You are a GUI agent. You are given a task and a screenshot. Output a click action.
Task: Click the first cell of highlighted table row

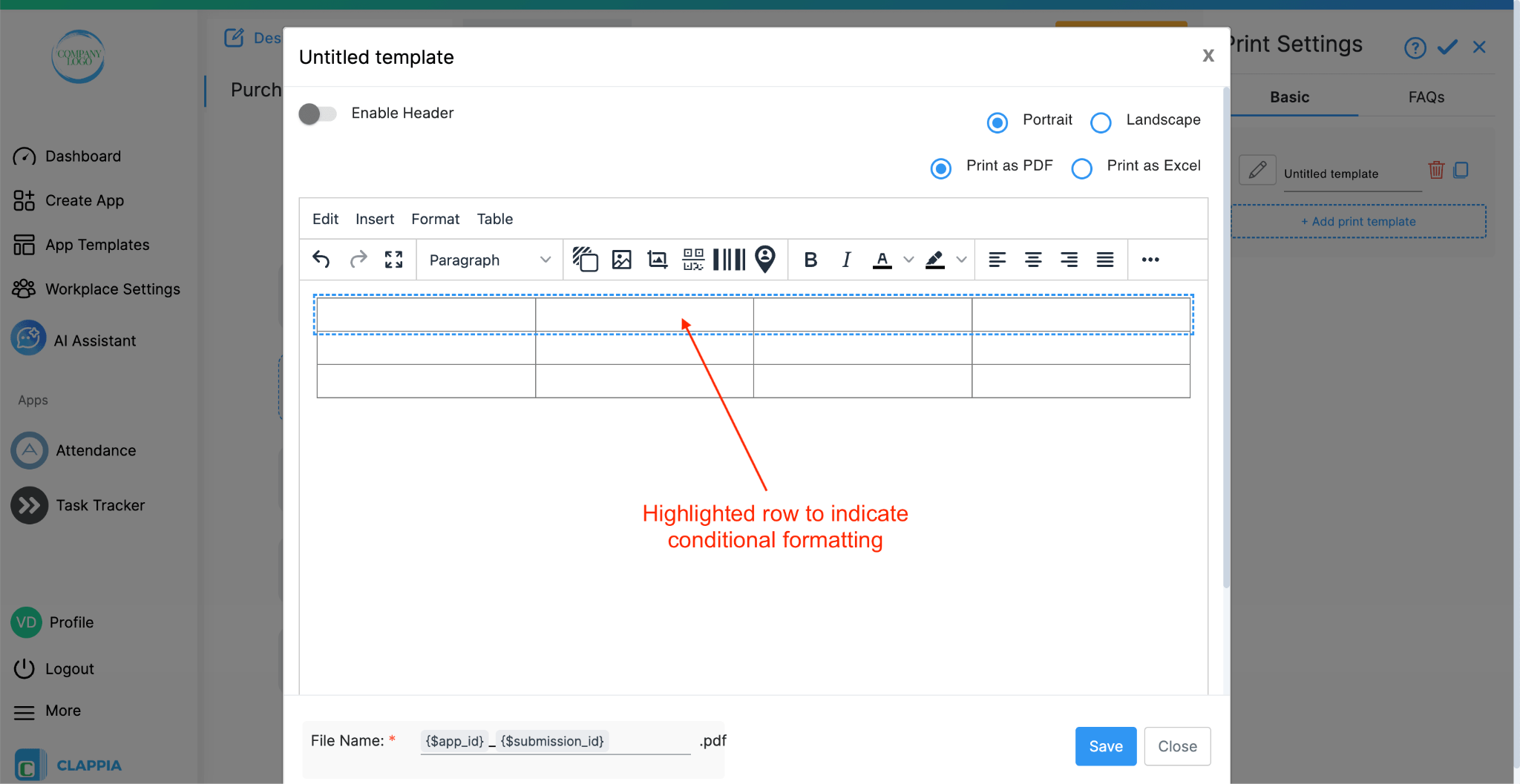tap(426, 314)
